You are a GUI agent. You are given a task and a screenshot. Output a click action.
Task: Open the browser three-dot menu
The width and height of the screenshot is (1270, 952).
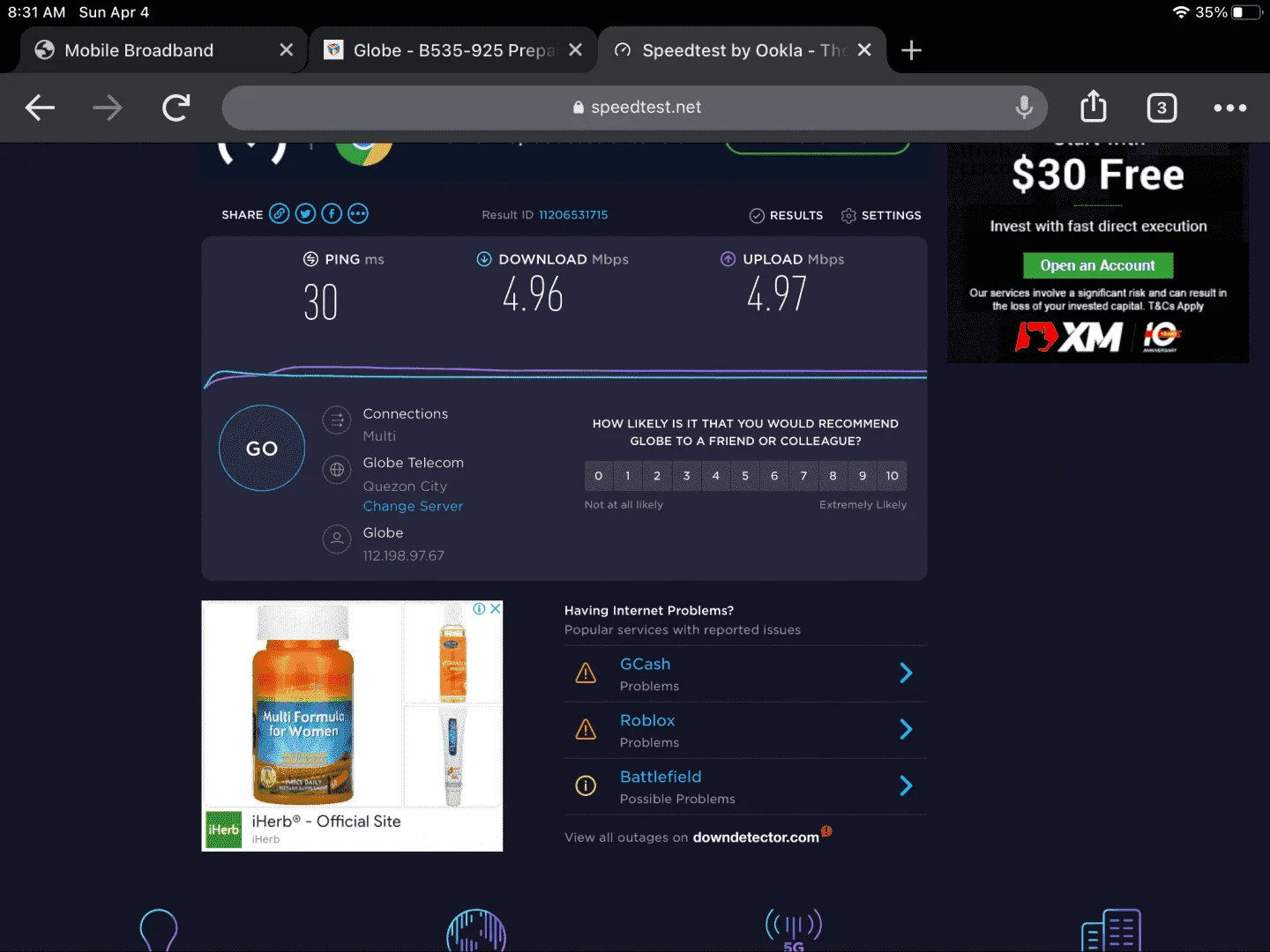tap(1229, 108)
